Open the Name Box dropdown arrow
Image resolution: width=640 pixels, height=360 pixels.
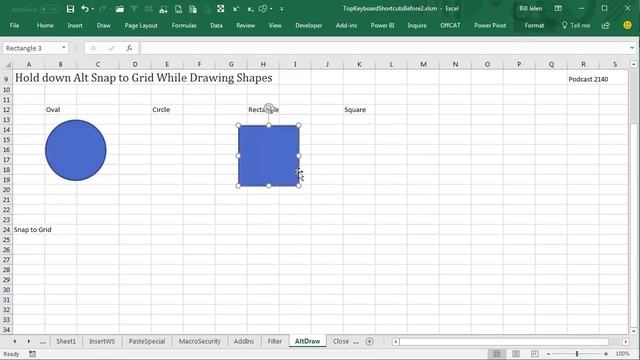(x=64, y=48)
